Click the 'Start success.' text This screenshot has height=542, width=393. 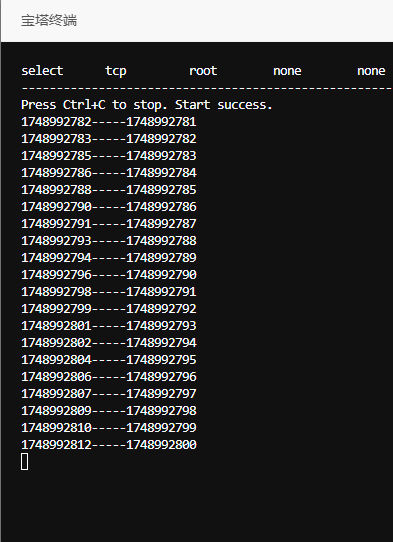coord(224,105)
